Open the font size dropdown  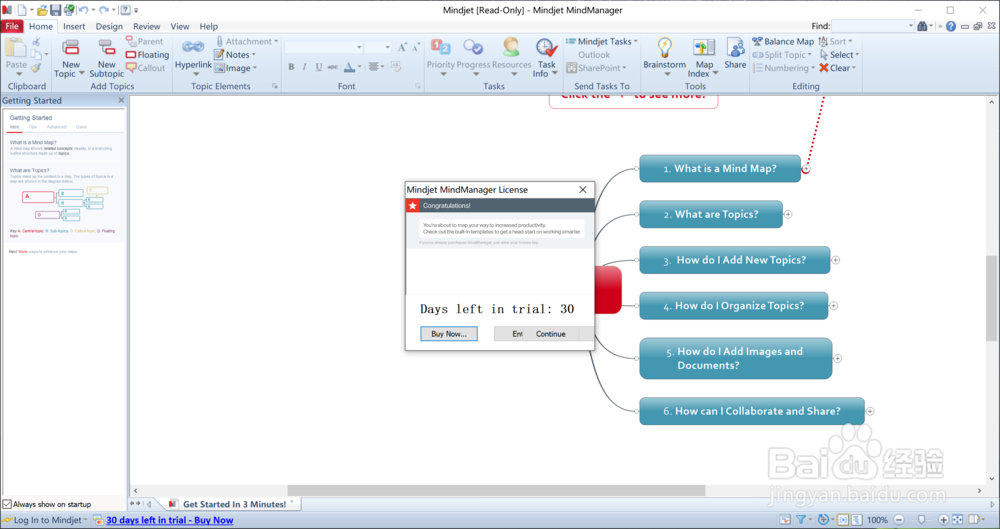pyautogui.click(x=386, y=47)
